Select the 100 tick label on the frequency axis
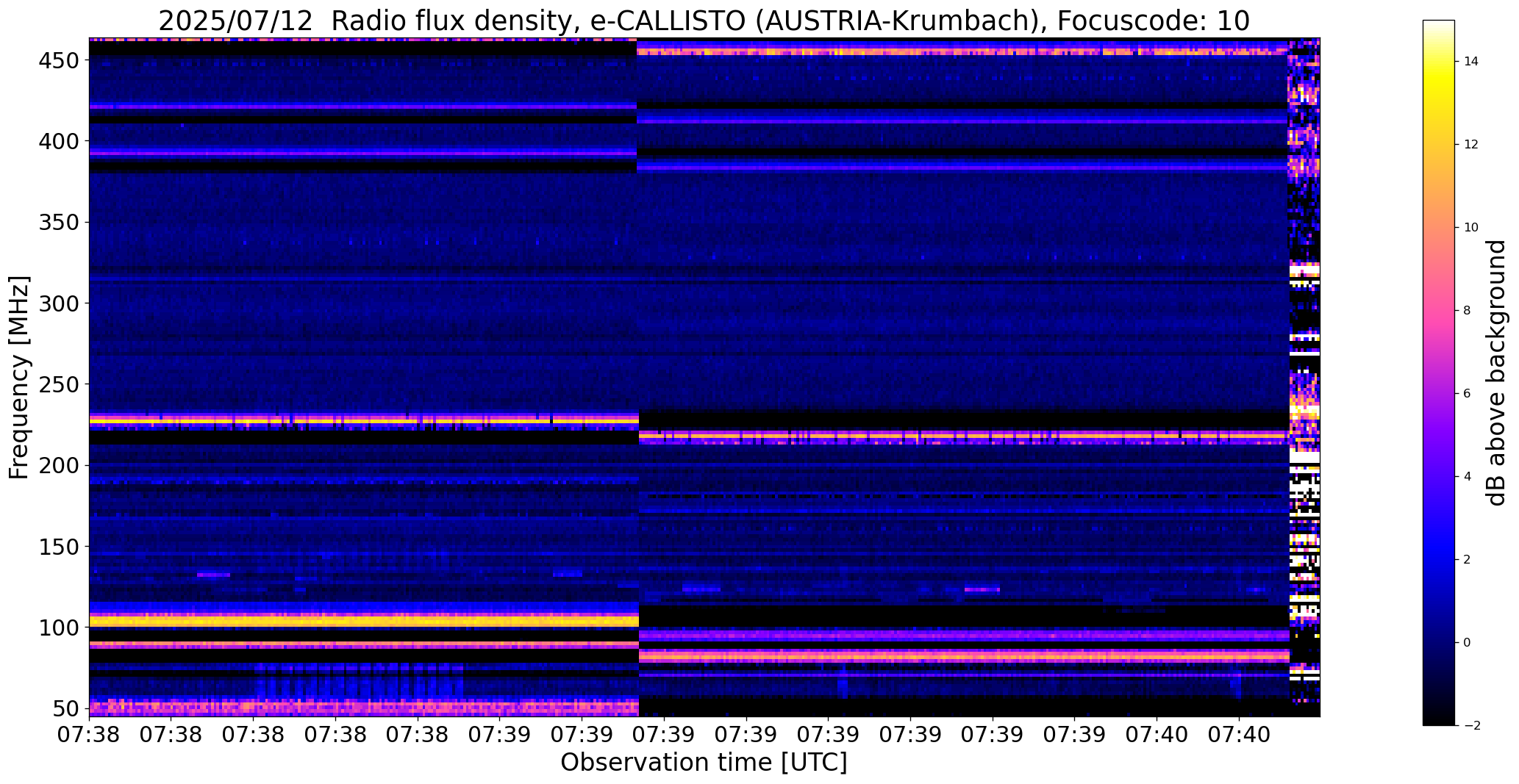 [x=59, y=627]
